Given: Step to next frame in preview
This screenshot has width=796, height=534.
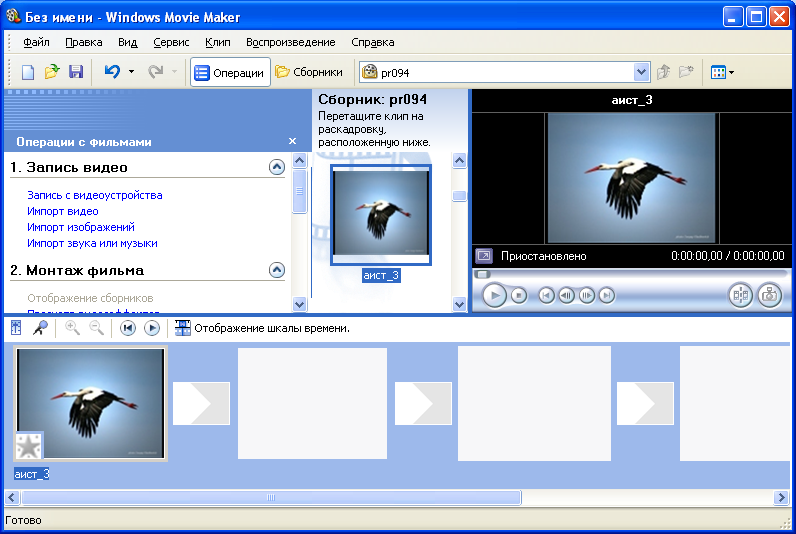Looking at the screenshot, I should 587,295.
